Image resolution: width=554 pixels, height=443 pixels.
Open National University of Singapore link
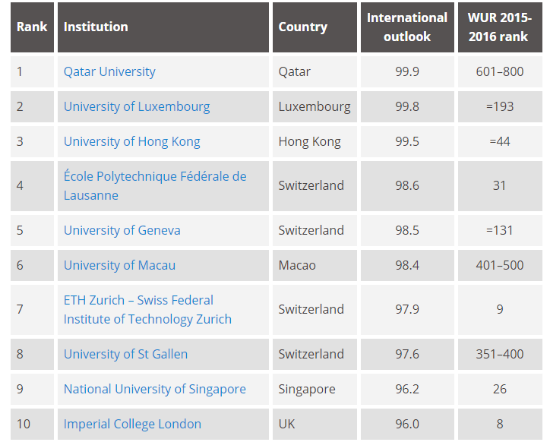(x=155, y=389)
